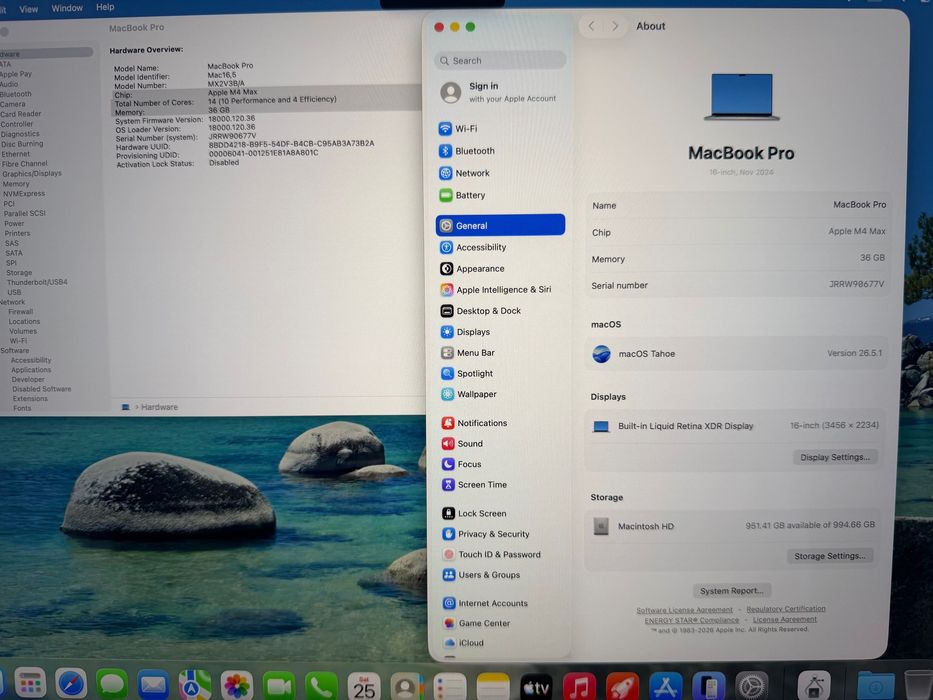This screenshot has height=700, width=933.
Task: Select Camera in System Information sidebar
Action: click(12, 104)
